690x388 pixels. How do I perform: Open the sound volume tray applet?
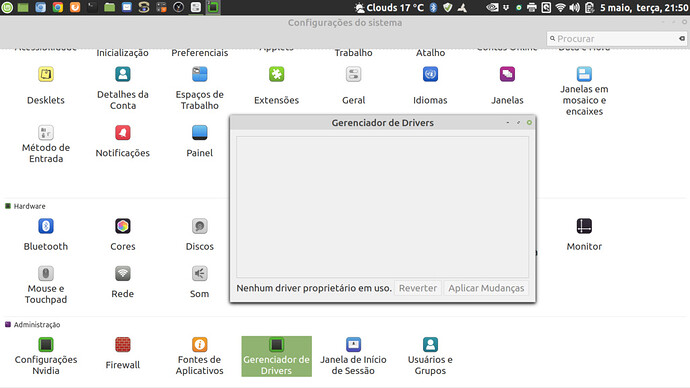[574, 7]
